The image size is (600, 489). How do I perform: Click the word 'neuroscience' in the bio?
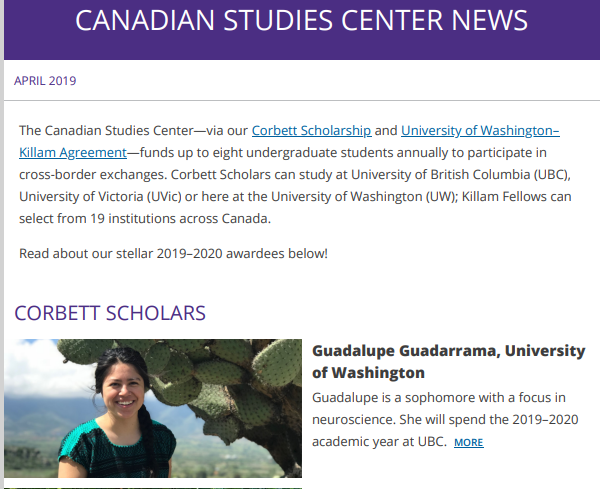(x=354, y=420)
